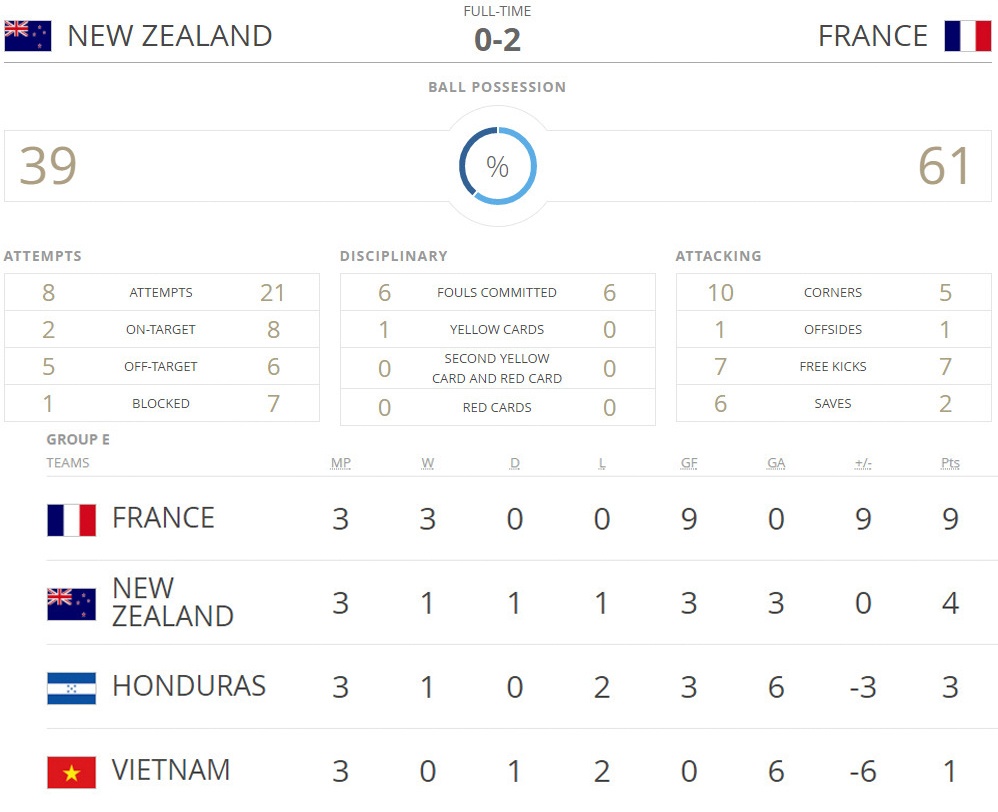Open the FRANCE team page

point(164,518)
